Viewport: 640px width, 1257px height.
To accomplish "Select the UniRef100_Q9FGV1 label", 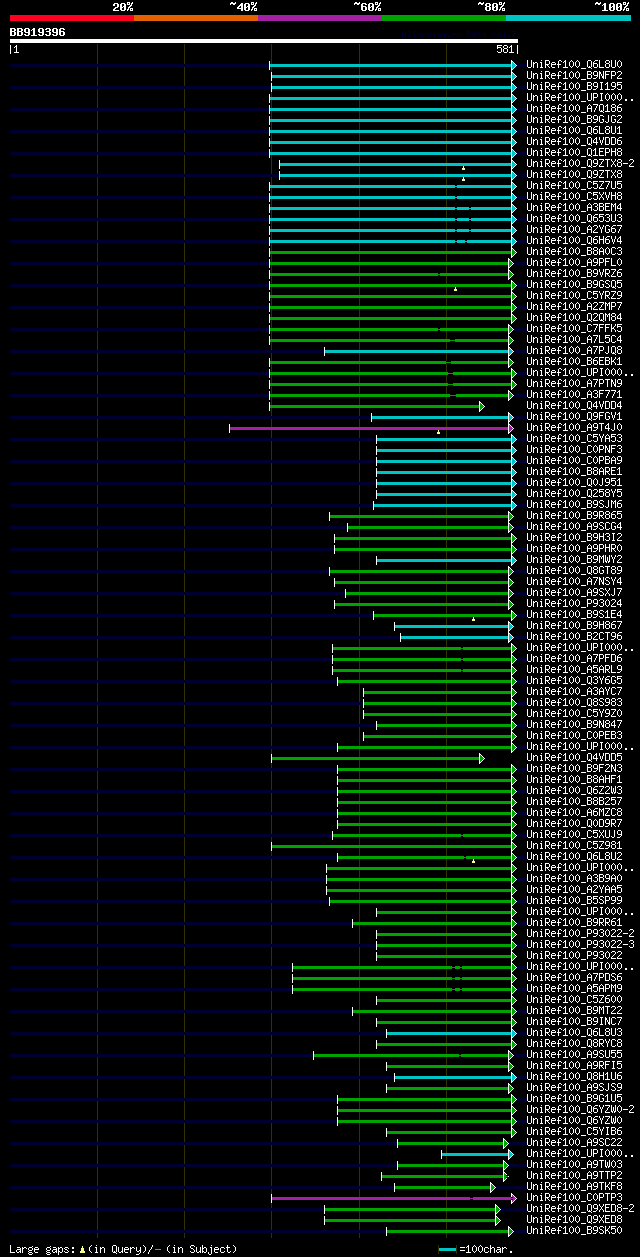I will [x=574, y=417].
